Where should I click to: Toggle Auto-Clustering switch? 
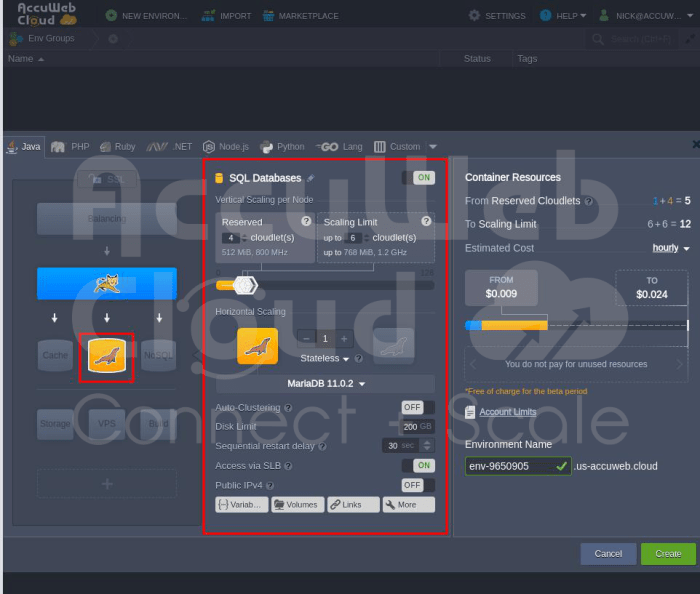tap(418, 407)
